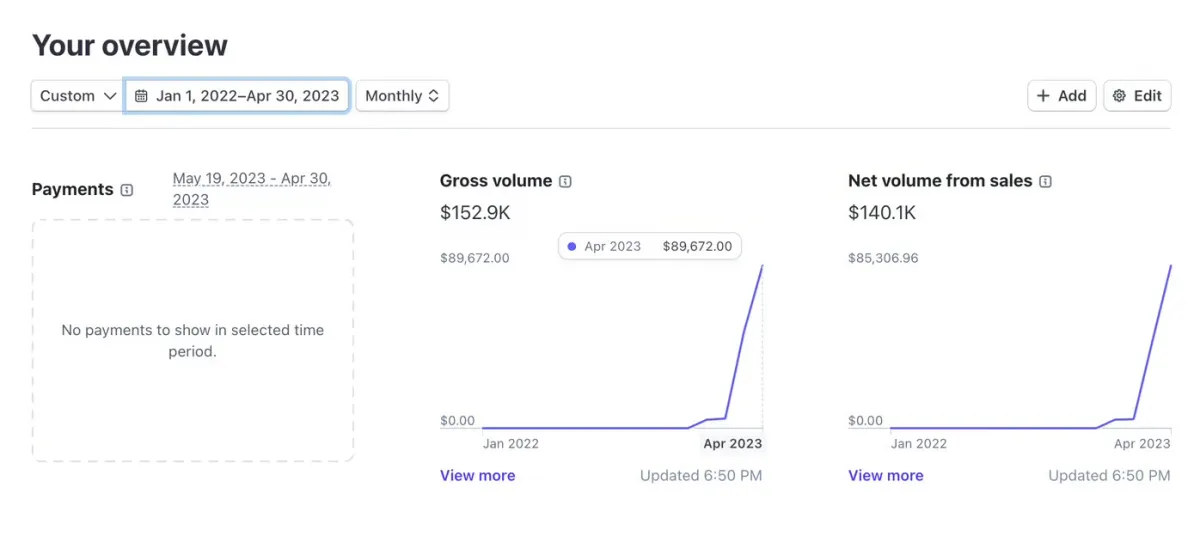This screenshot has width=1200, height=536.
Task: Click the Gross volume $152.9K total
Action: tap(474, 212)
